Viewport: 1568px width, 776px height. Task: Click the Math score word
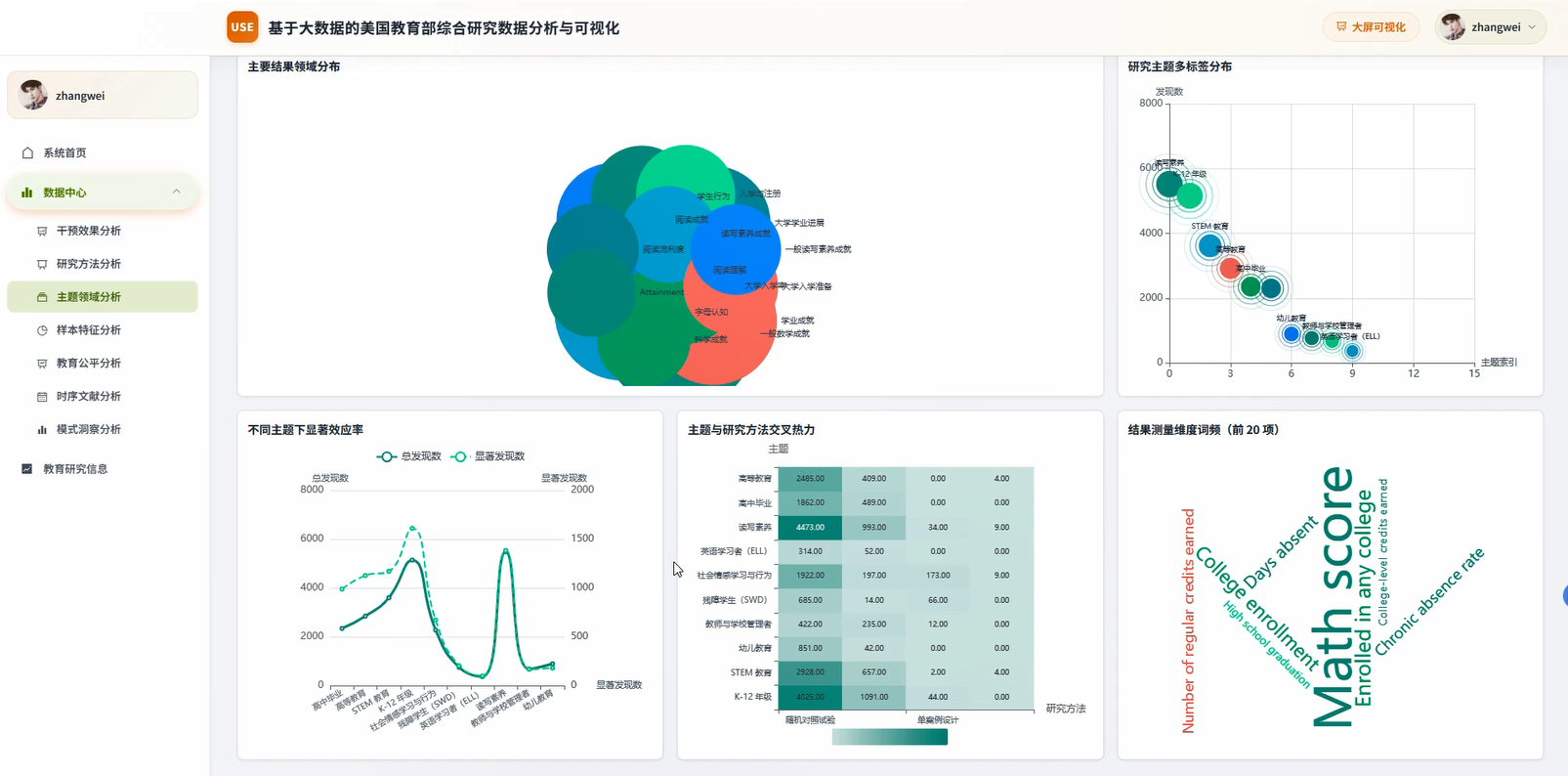tap(1333, 597)
